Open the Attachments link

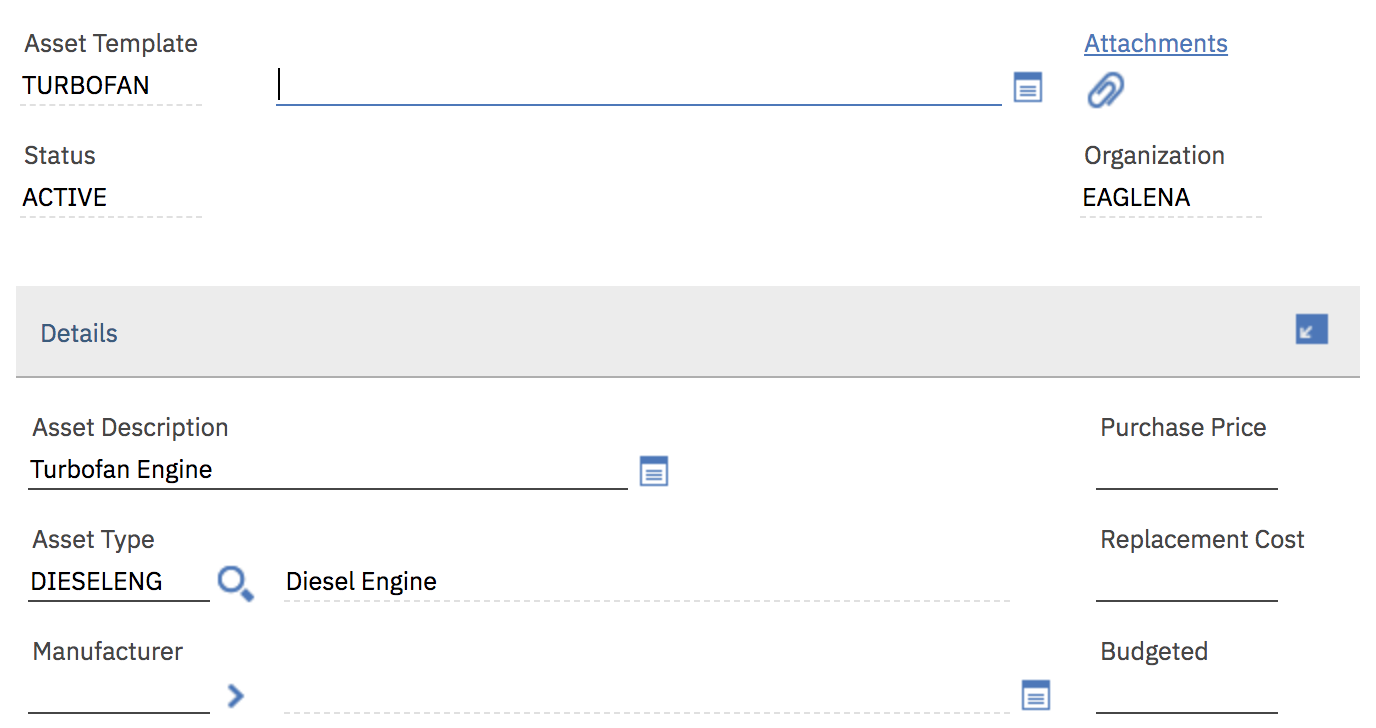1155,44
